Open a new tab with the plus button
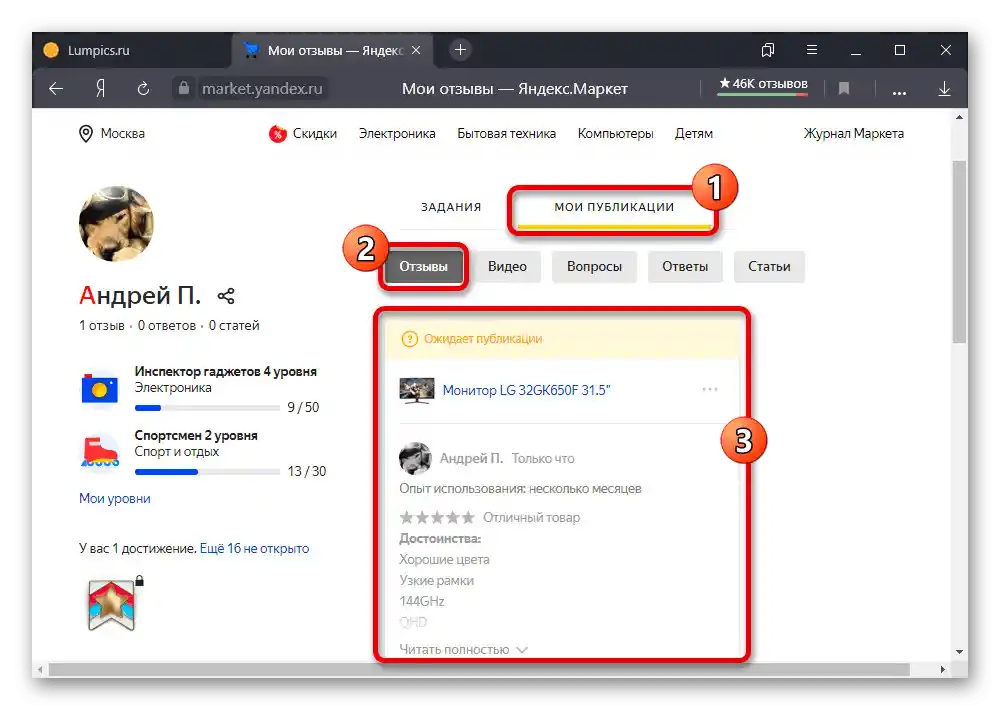The height and width of the screenshot is (710, 1000). pos(460,50)
